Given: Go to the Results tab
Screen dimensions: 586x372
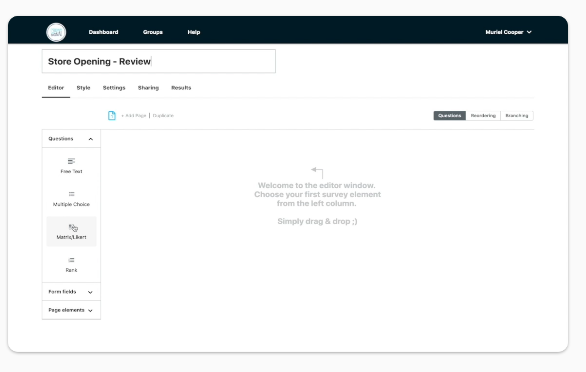Looking at the screenshot, I should pos(181,88).
